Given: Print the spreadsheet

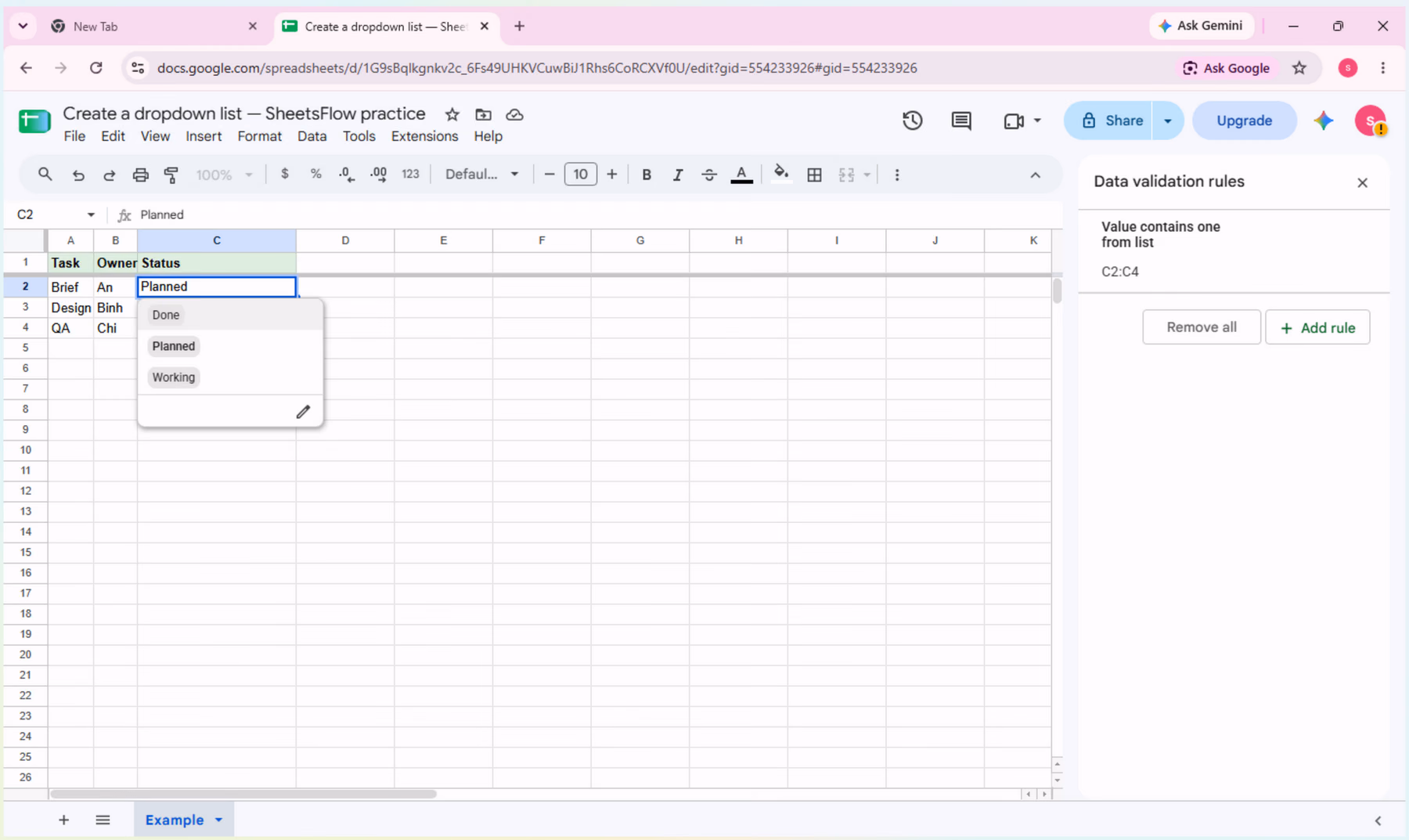Looking at the screenshot, I should pyautogui.click(x=141, y=175).
